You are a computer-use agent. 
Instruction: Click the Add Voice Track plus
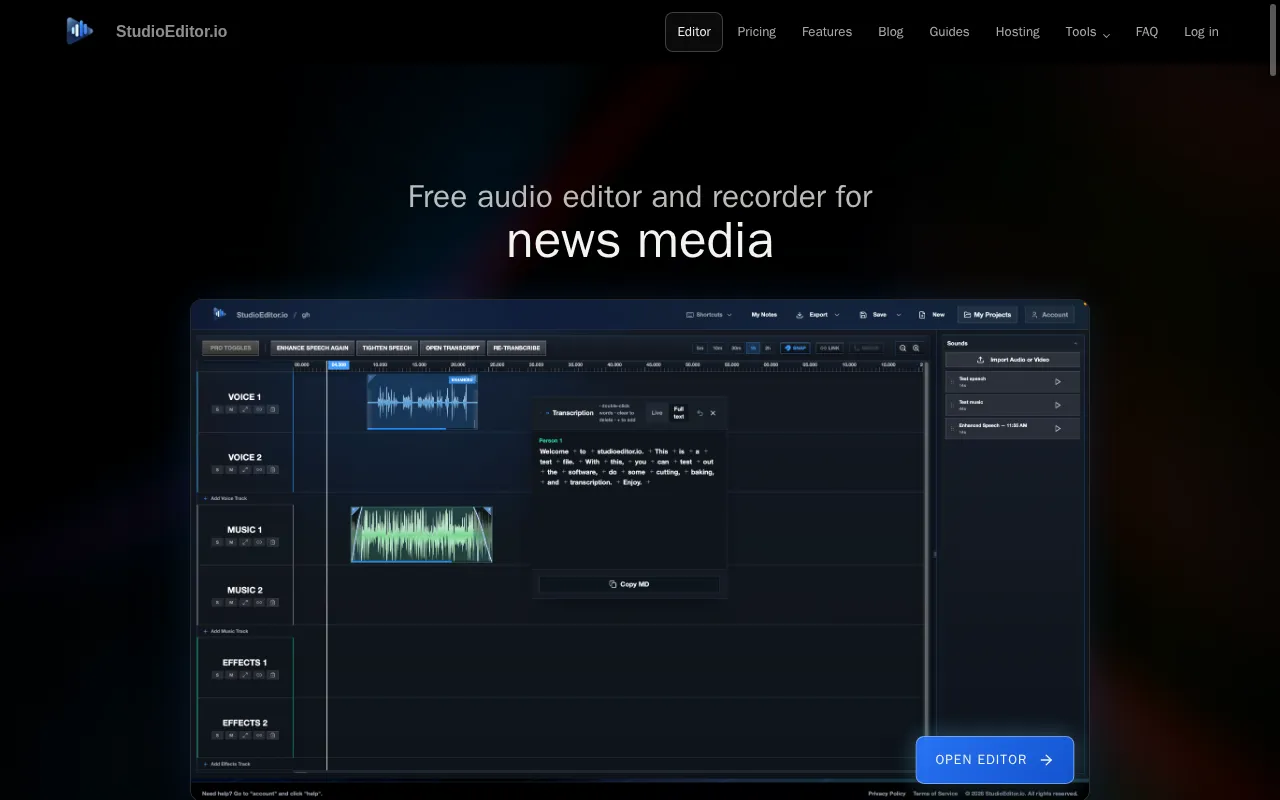coord(206,498)
